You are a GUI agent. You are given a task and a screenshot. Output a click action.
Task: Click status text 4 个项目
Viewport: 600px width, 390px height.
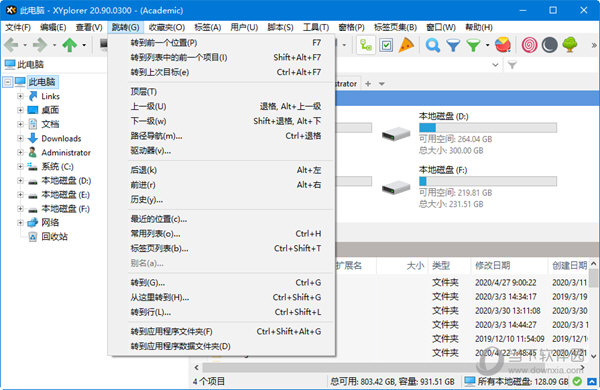tap(209, 382)
